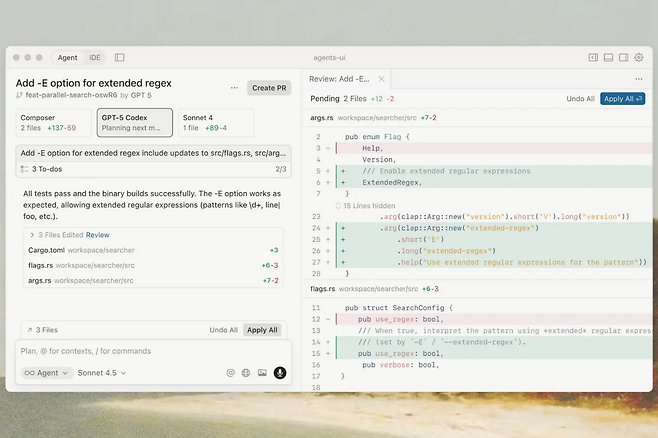Click the globe web search icon
The width and height of the screenshot is (658, 438).
point(246,373)
